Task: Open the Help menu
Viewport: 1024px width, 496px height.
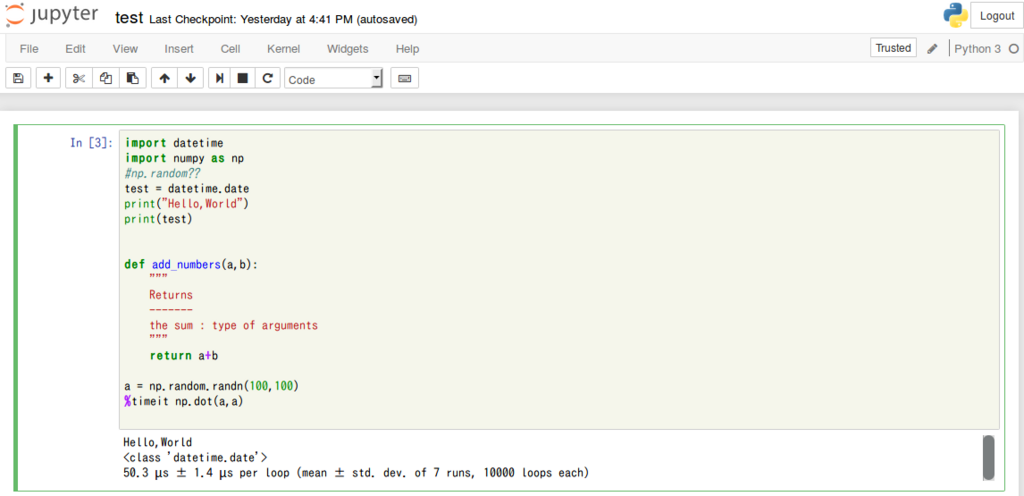Action: (408, 49)
